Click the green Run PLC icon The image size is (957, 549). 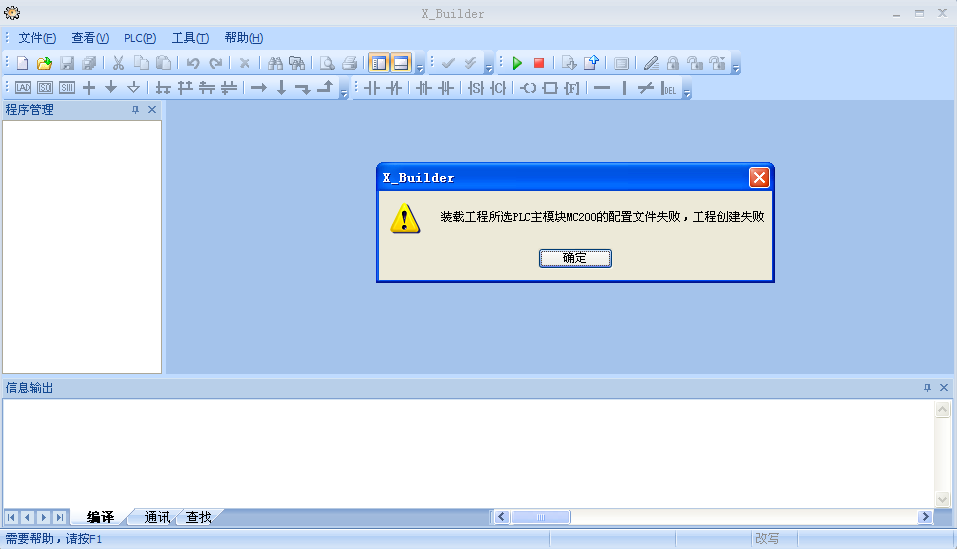click(517, 63)
